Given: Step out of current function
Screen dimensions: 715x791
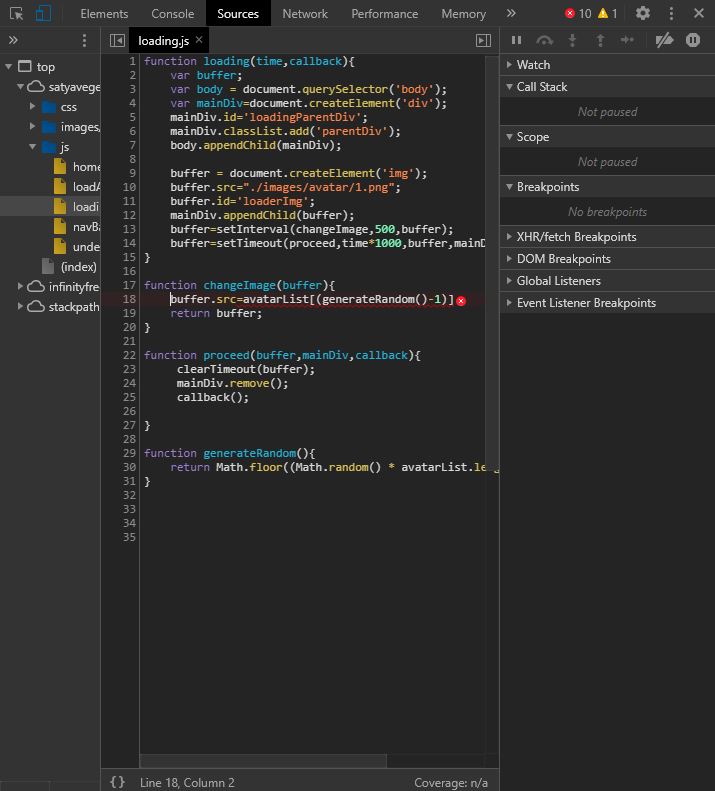Looking at the screenshot, I should pos(600,40).
